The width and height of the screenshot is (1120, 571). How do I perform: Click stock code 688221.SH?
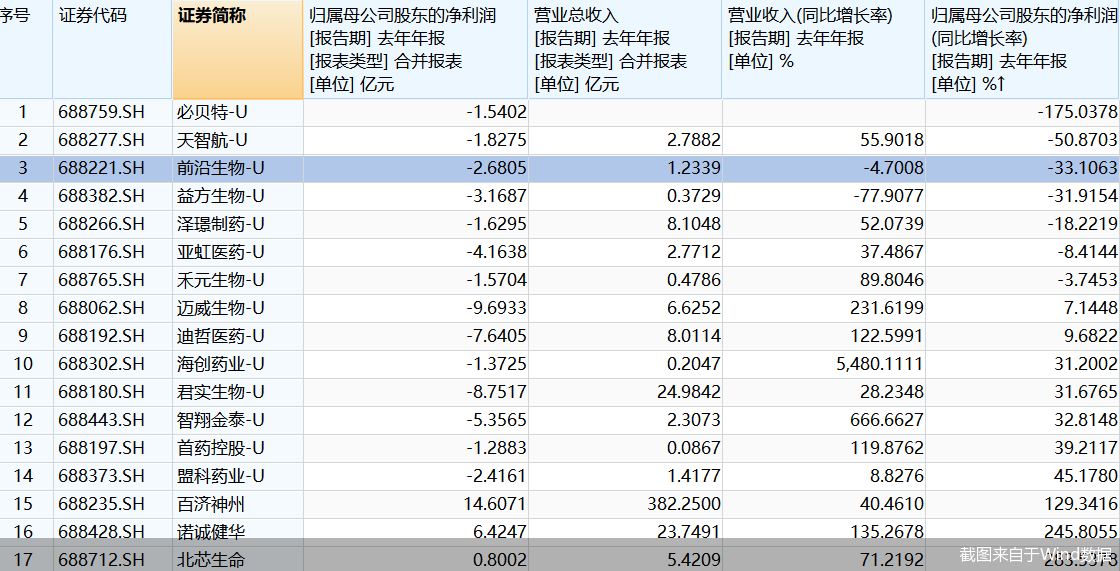(101, 168)
